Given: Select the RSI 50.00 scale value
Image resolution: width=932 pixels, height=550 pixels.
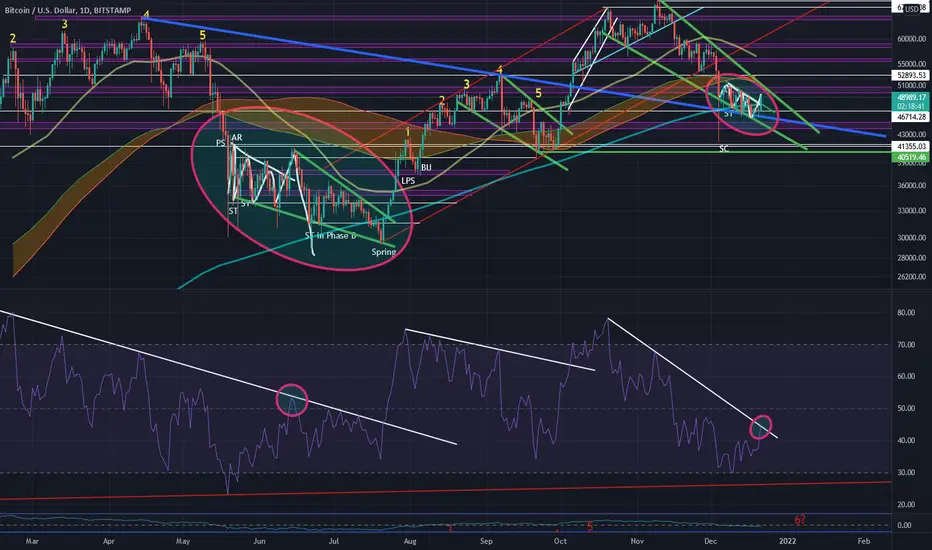Looking at the screenshot, I should 906,408.
